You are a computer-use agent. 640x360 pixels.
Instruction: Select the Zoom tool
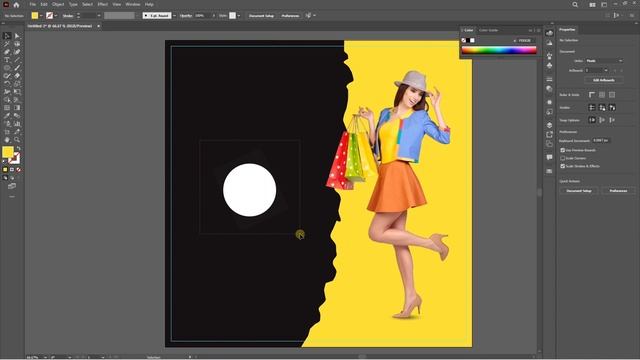tap(17, 140)
